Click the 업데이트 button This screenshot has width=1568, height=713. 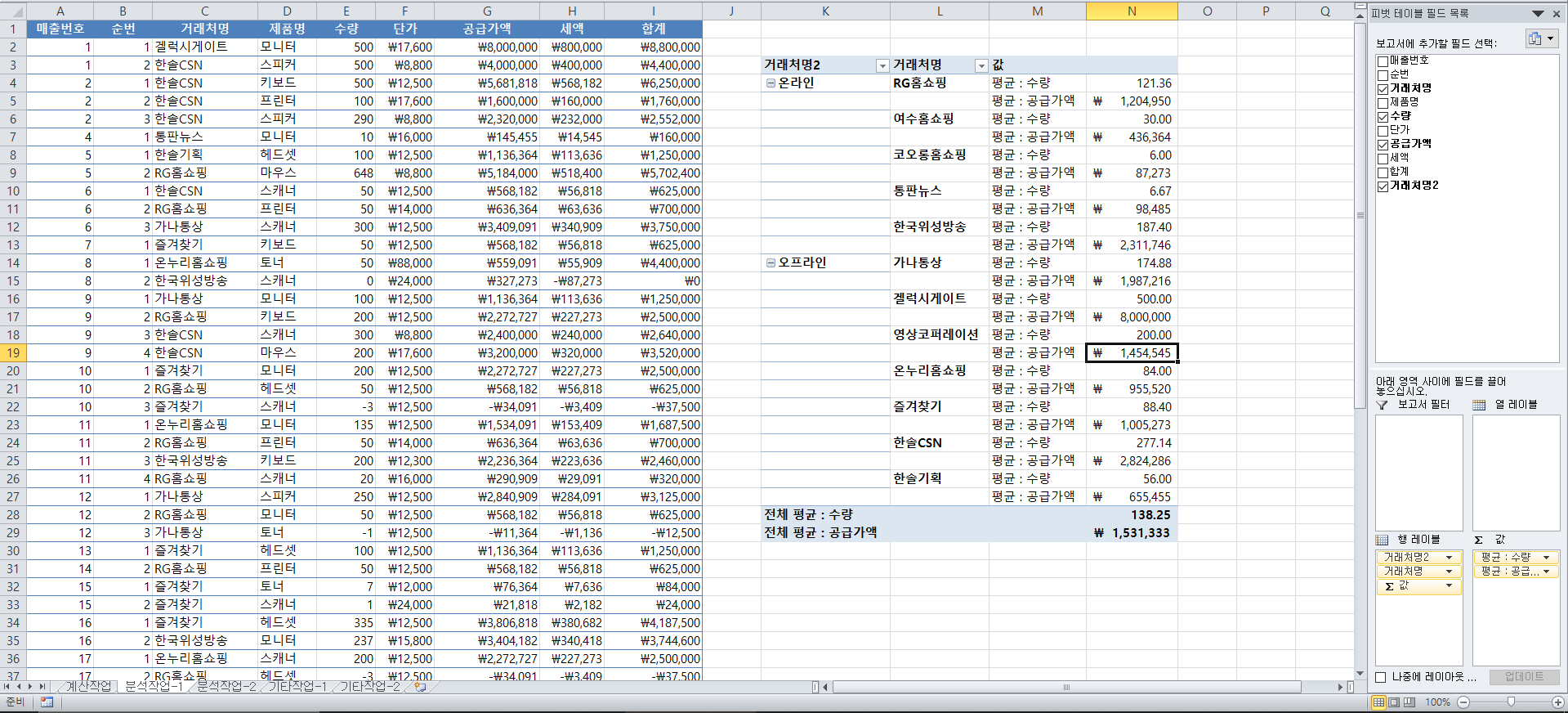pos(1524,677)
